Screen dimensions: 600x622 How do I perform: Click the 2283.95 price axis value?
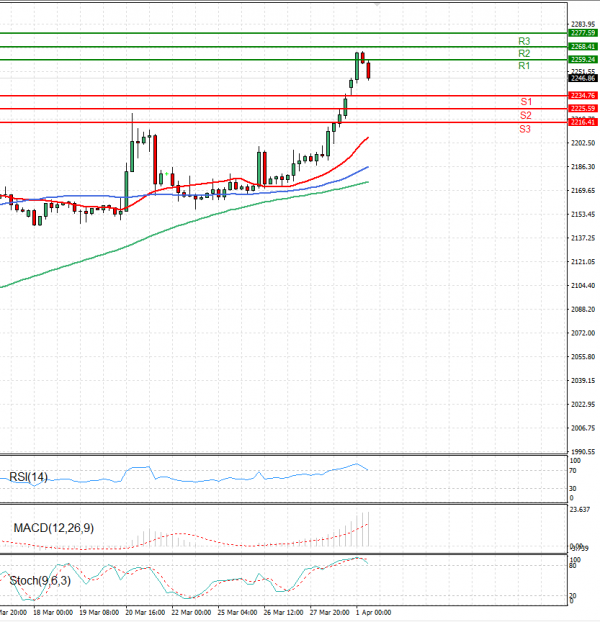click(x=583, y=24)
